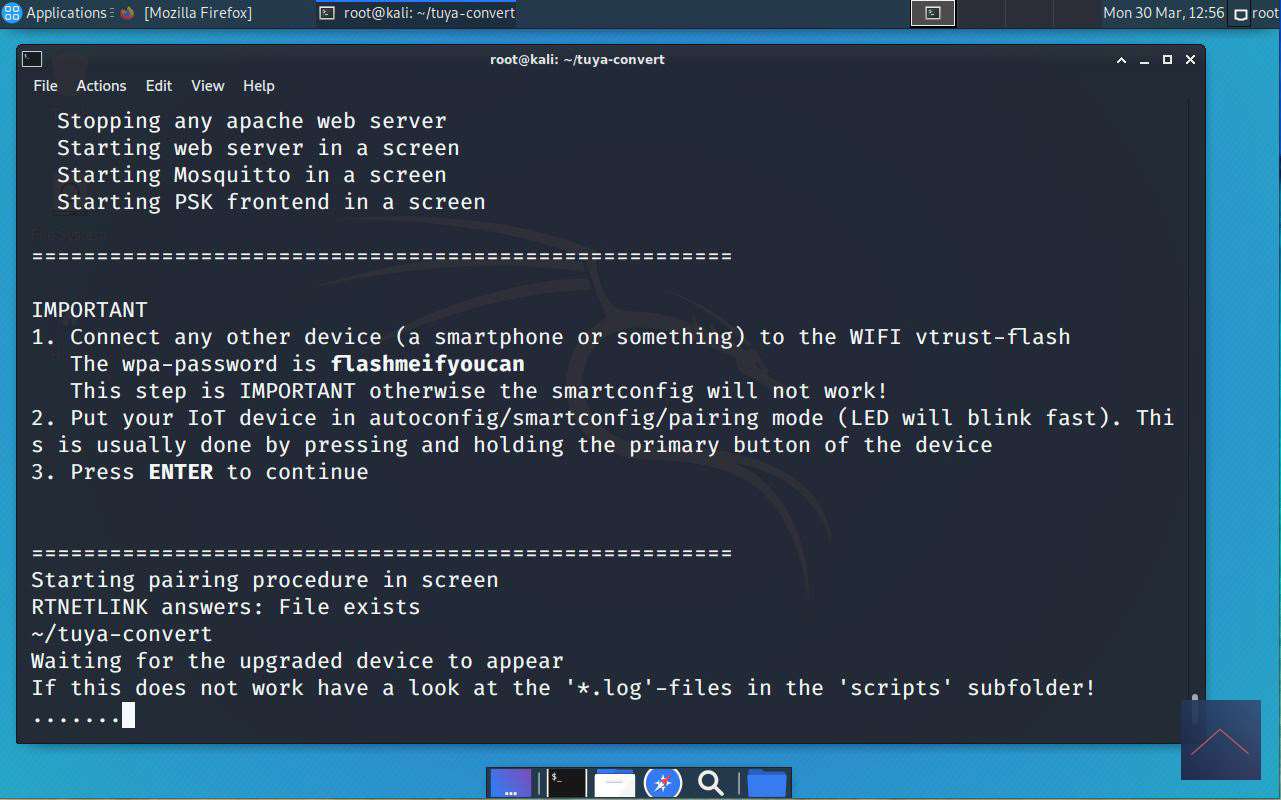Image resolution: width=1281 pixels, height=800 pixels.
Task: Click the active workspace switcher thumbnail
Action: click(932, 13)
